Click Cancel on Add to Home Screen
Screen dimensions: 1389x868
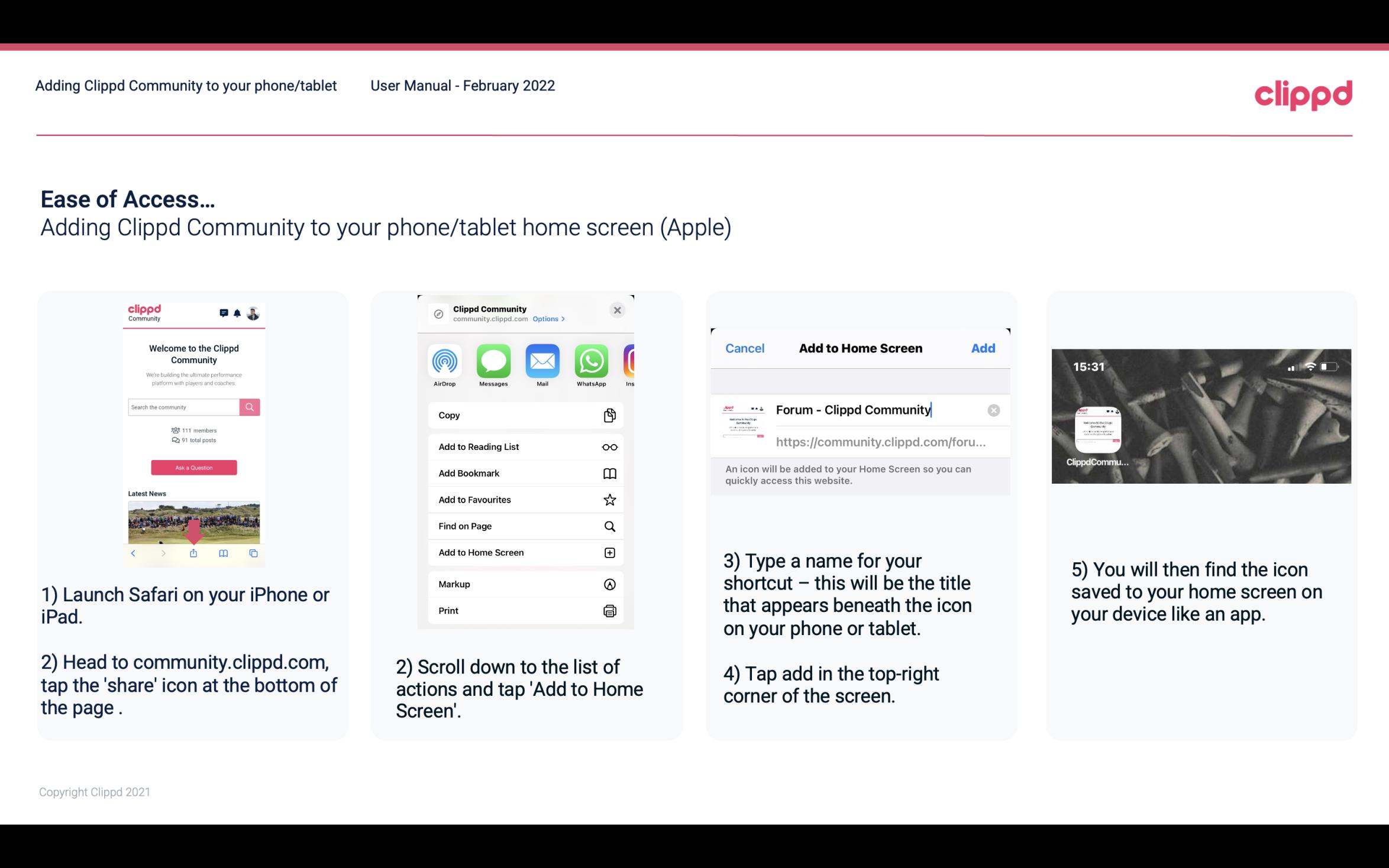[x=745, y=347]
